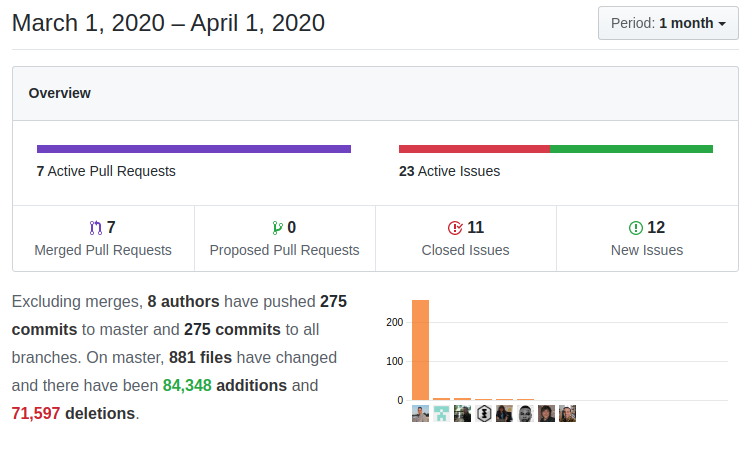Click the '71,597' deletions number

[36, 414]
